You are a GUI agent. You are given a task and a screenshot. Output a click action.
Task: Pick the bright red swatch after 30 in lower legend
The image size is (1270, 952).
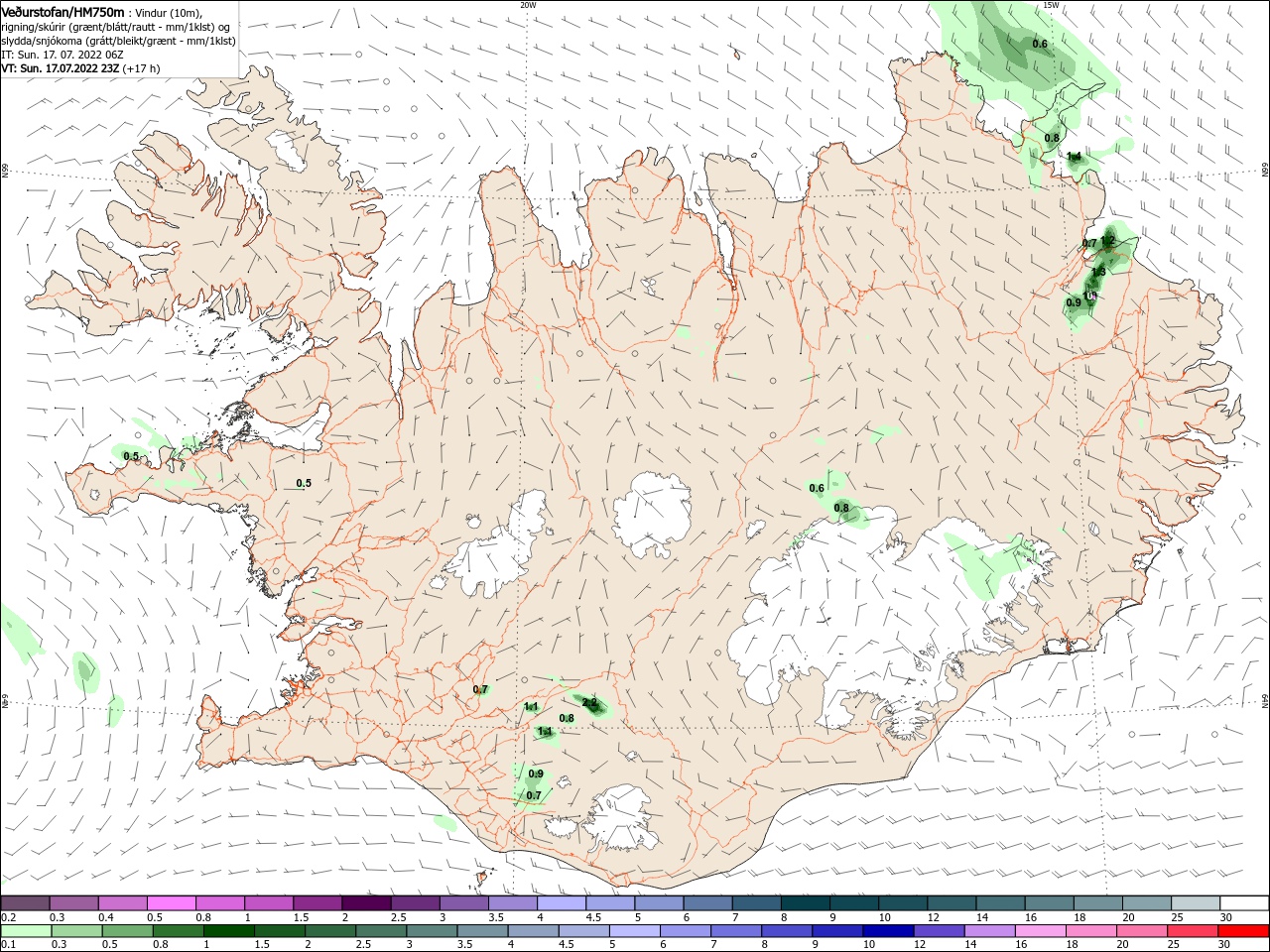(1243, 931)
